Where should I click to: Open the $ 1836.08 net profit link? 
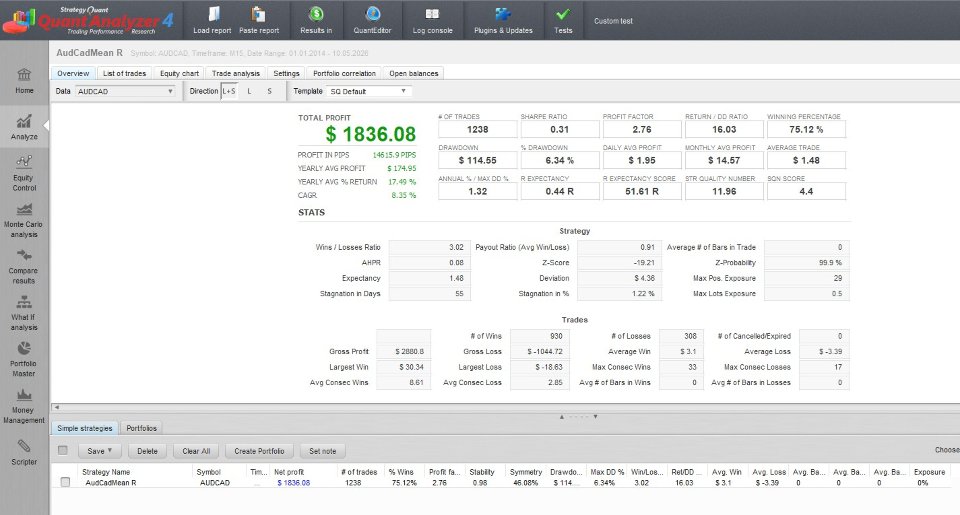[294, 483]
